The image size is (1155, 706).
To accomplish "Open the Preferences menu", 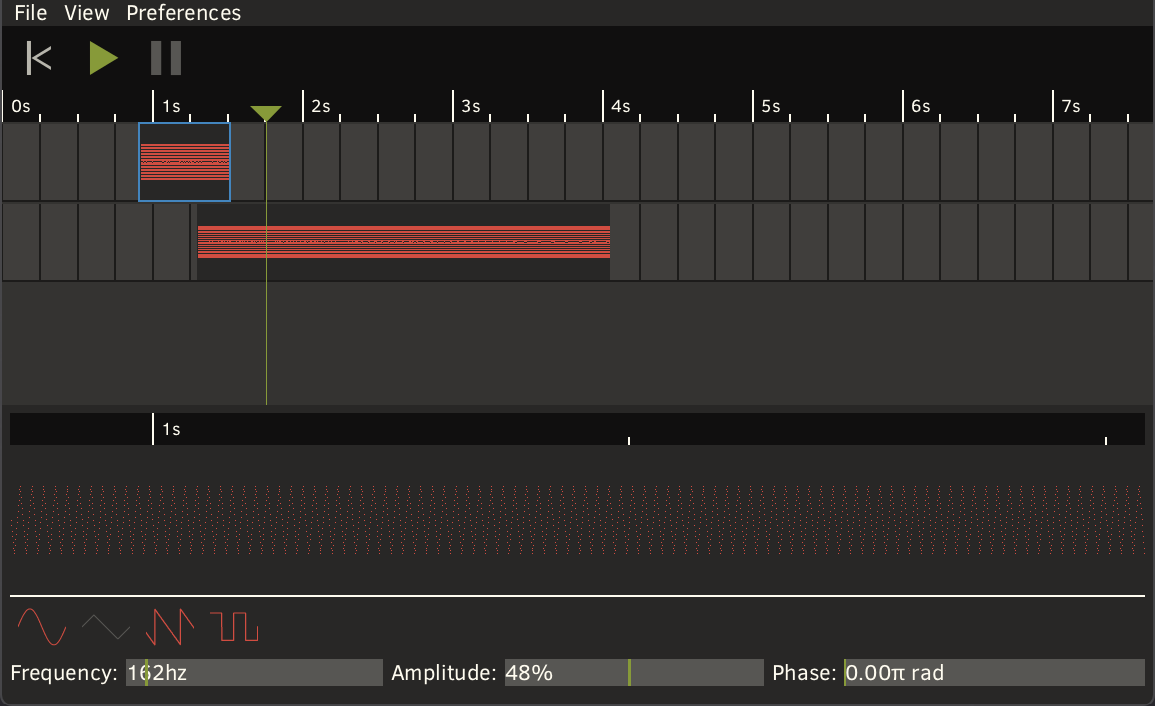I will 183,13.
